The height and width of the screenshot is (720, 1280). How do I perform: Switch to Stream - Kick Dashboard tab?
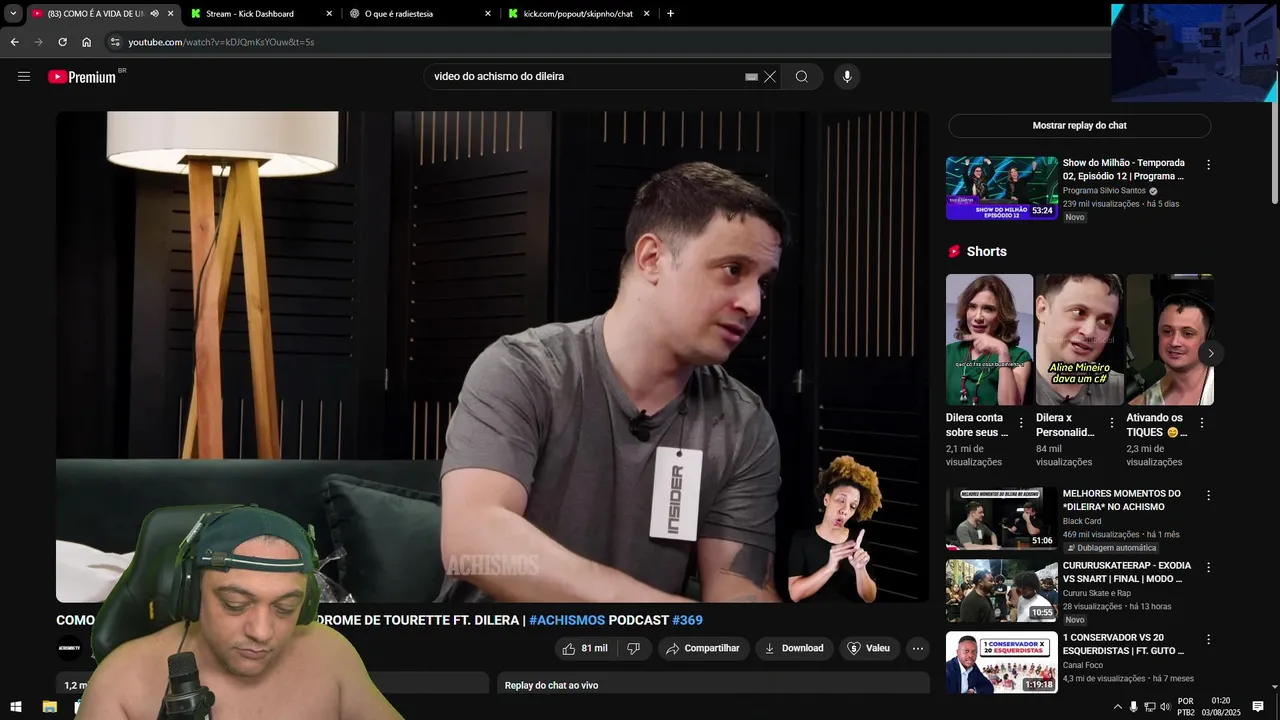[x=259, y=14]
